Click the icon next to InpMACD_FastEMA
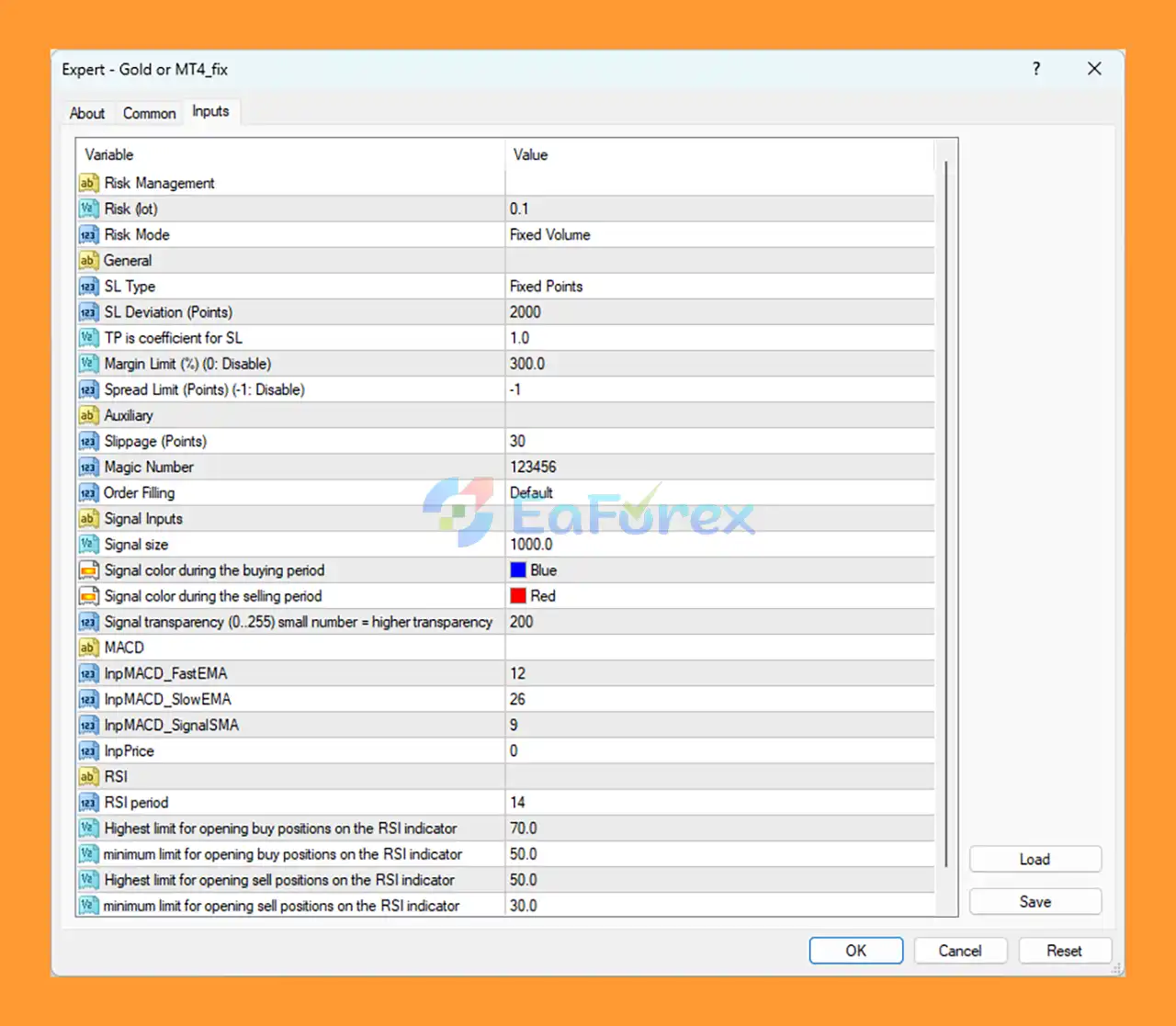 point(88,673)
